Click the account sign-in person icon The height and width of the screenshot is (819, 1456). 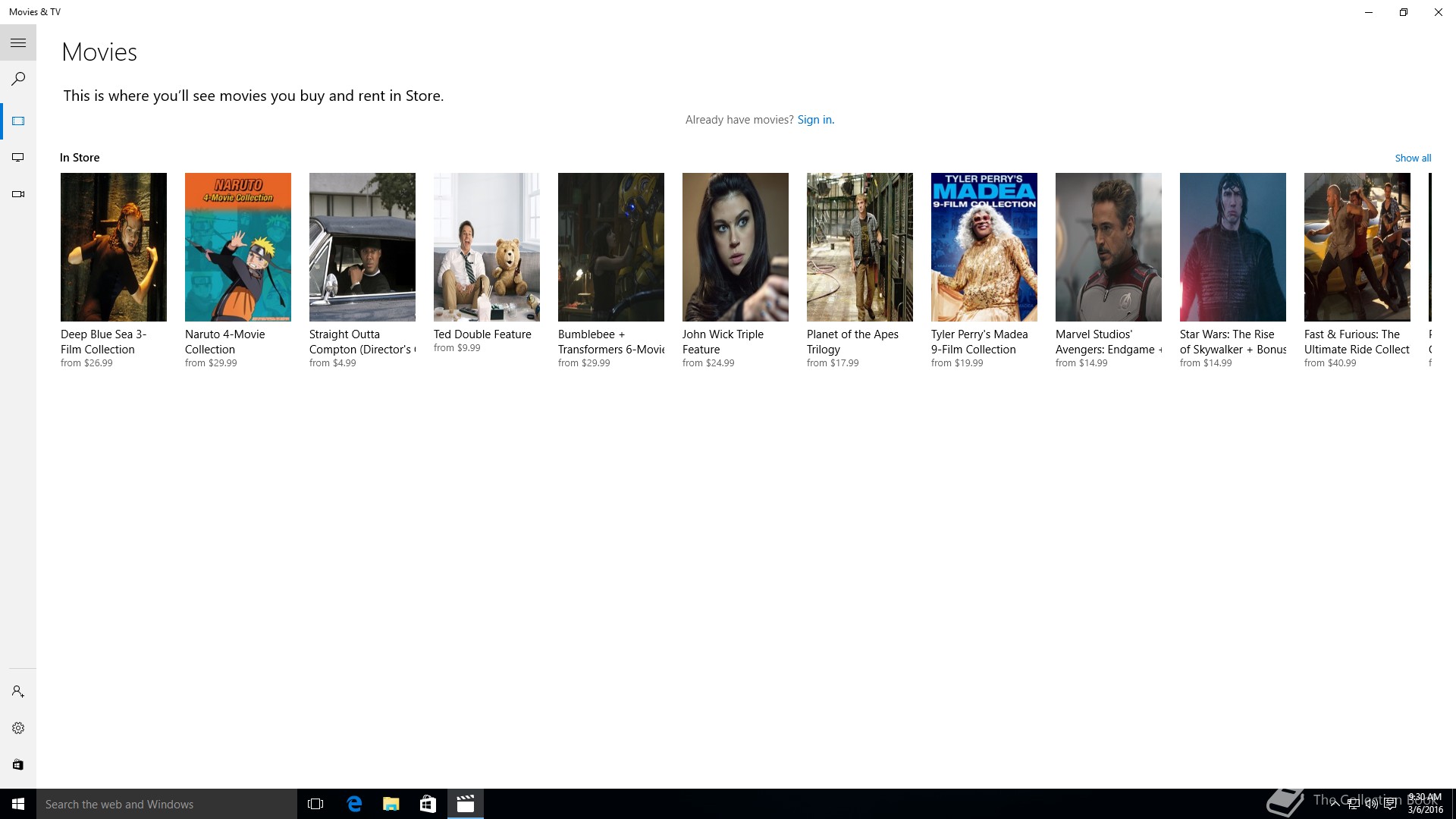click(18, 692)
